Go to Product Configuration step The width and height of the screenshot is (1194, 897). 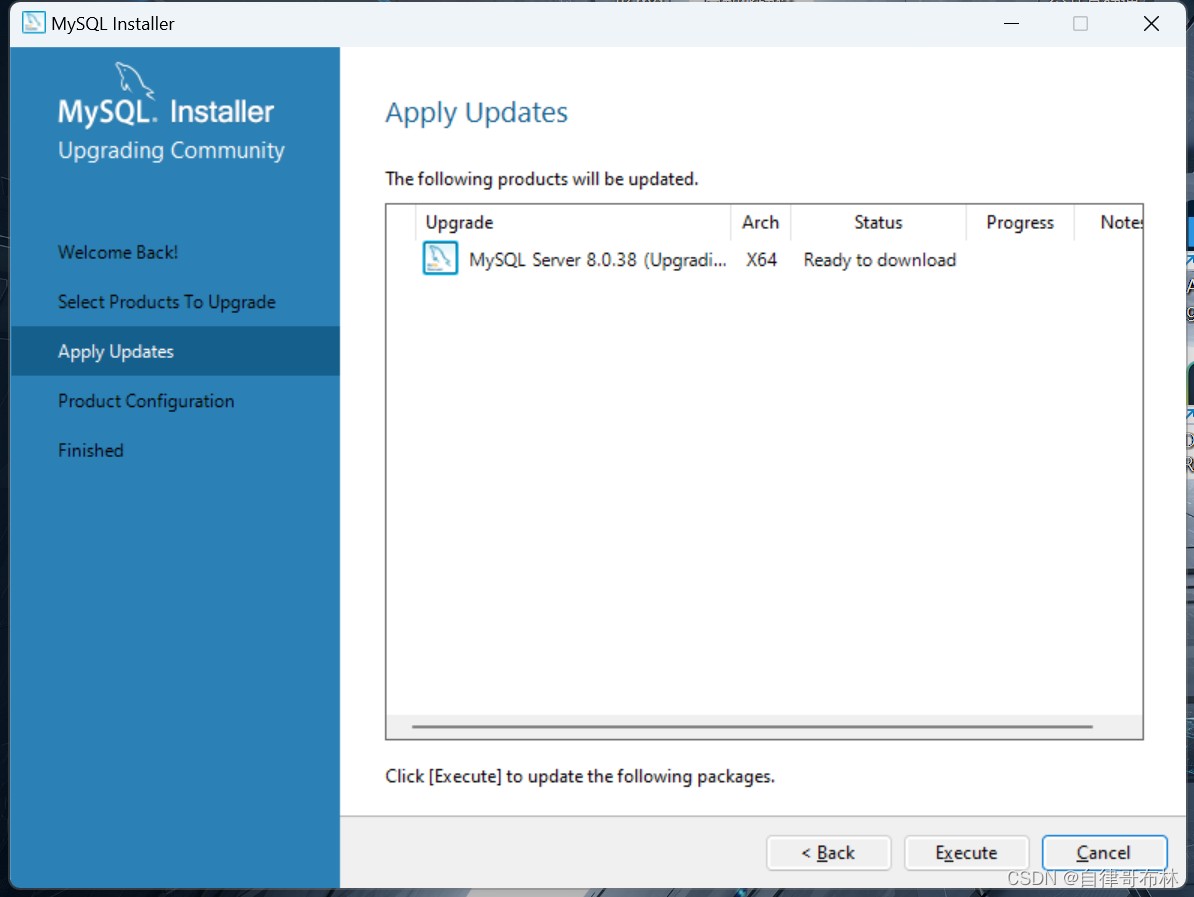pos(146,401)
